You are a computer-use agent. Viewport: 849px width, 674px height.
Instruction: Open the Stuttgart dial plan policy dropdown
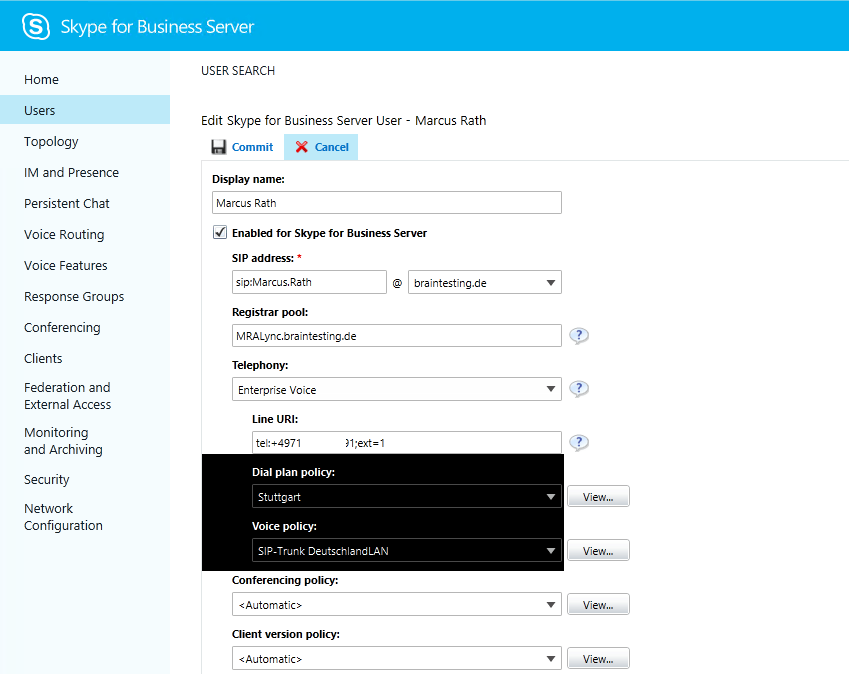point(551,496)
